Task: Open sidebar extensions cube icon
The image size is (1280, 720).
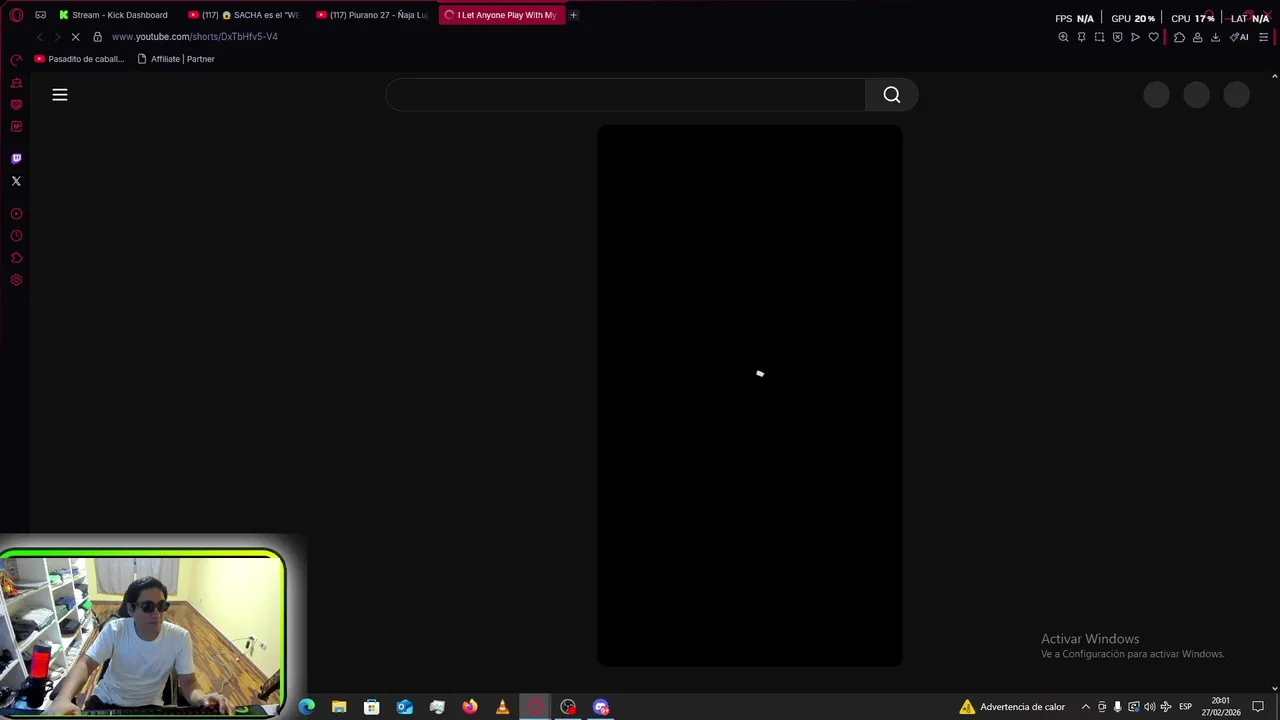Action: [x=16, y=258]
